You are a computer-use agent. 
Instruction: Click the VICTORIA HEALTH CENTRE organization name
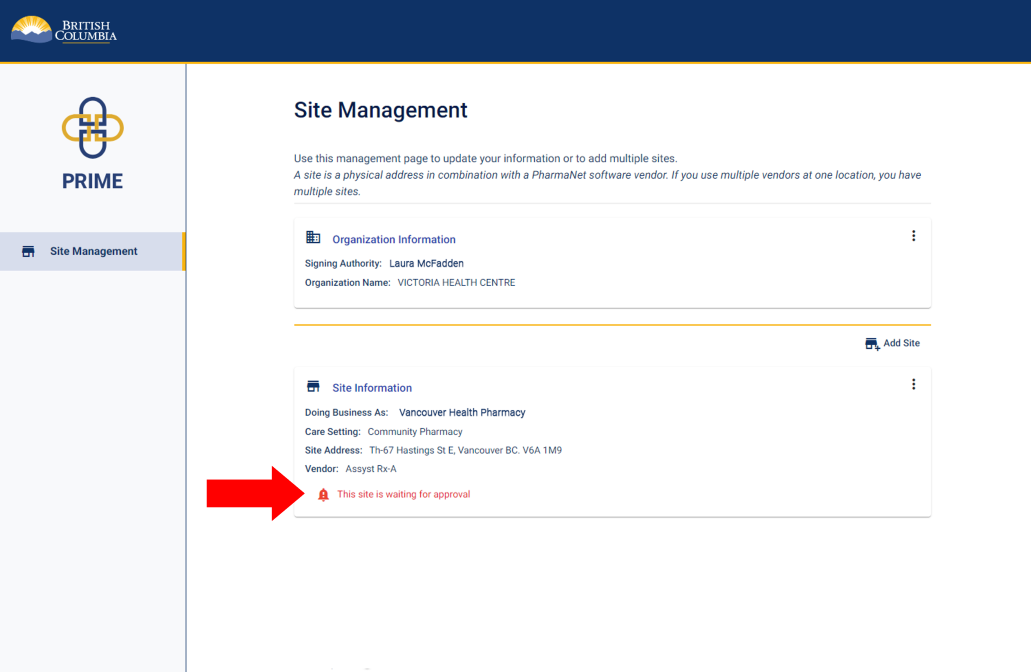coord(458,282)
